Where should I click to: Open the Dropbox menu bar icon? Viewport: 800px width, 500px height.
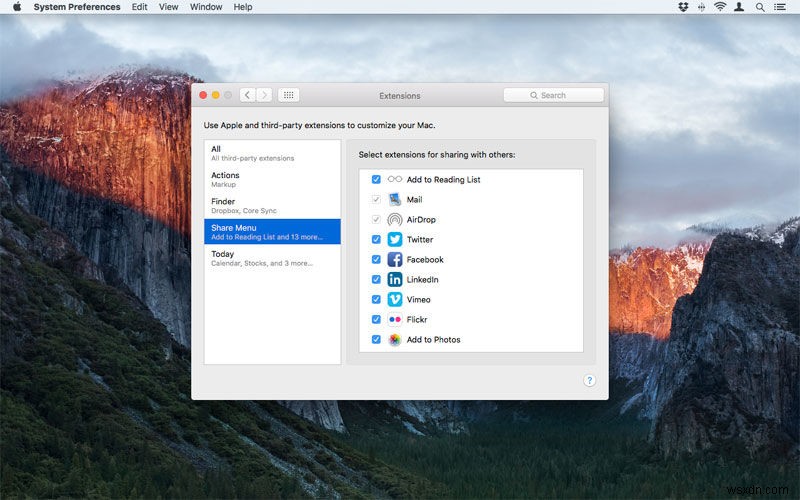pyautogui.click(x=683, y=7)
